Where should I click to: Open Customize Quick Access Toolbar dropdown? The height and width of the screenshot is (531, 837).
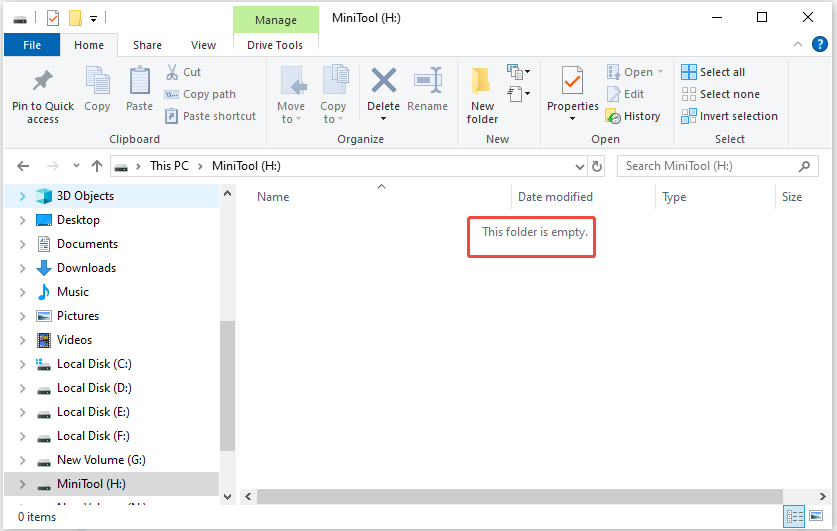93,19
